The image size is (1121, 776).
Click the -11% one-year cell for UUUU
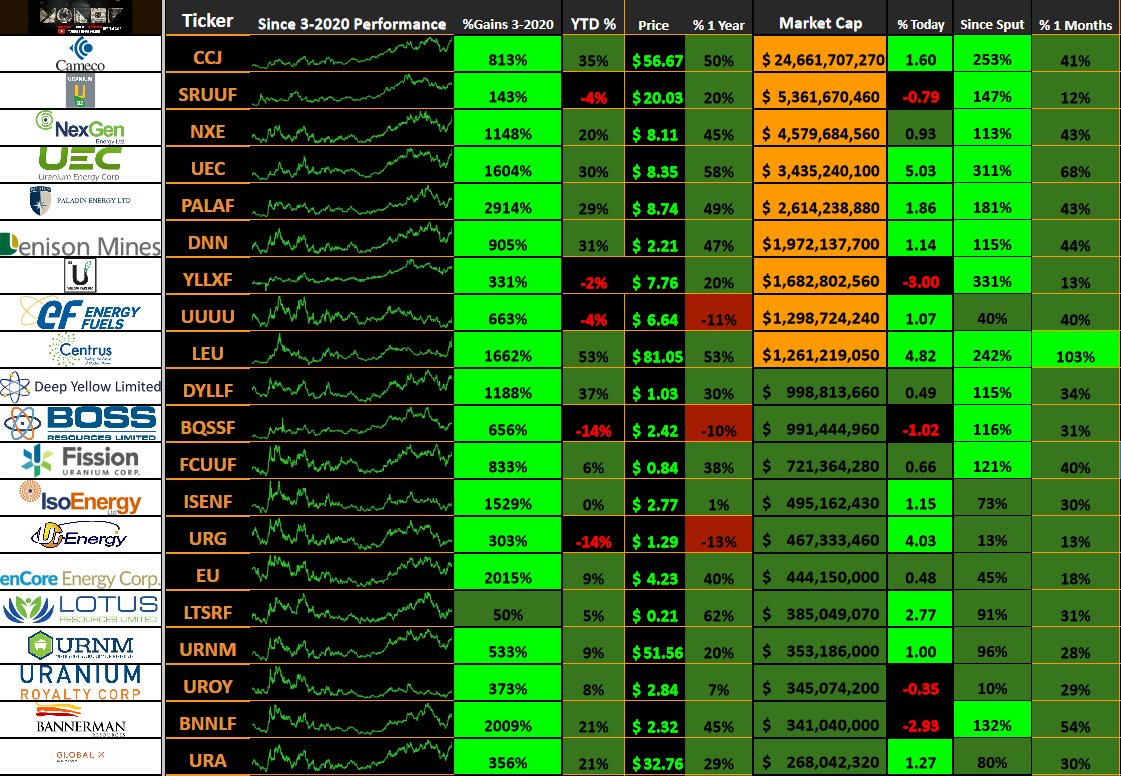[718, 314]
